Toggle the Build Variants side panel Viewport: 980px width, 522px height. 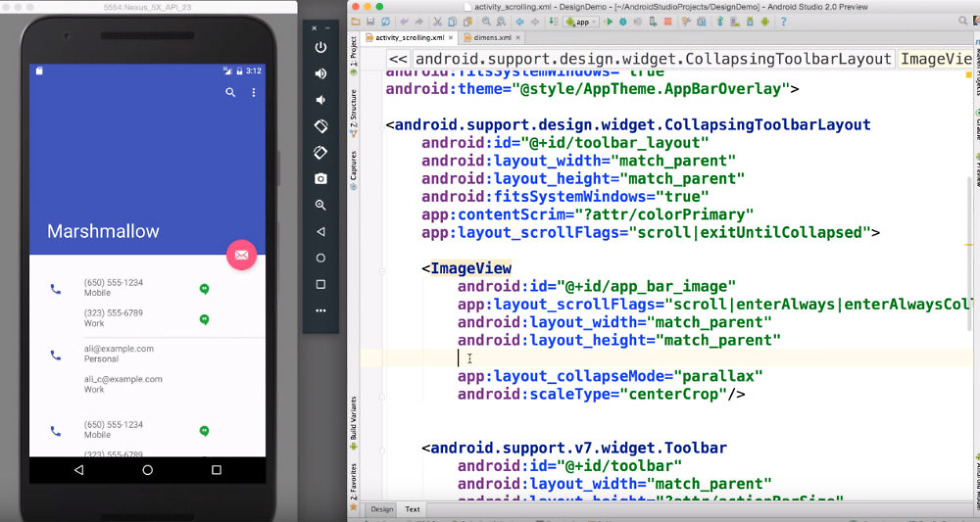tap(353, 420)
